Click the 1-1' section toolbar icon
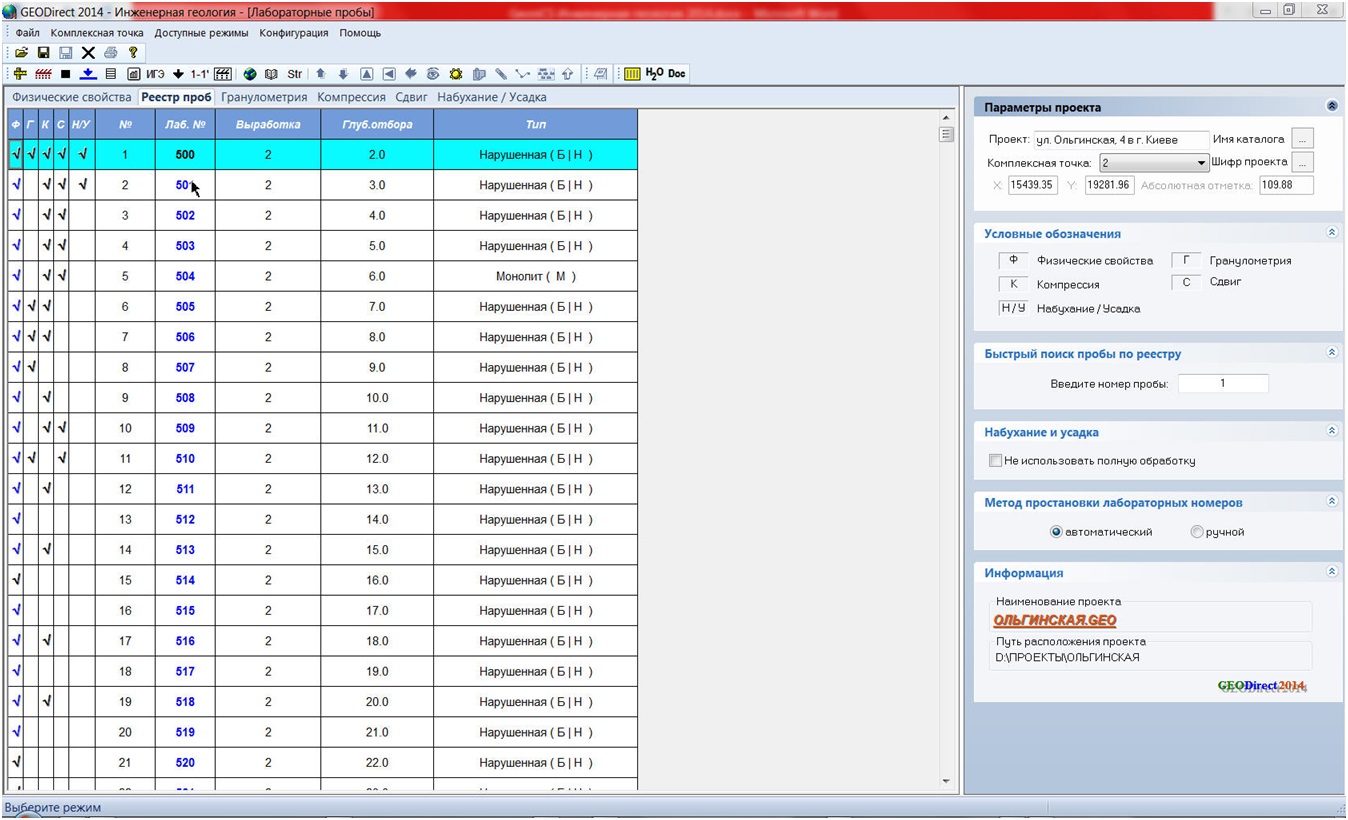 click(200, 74)
